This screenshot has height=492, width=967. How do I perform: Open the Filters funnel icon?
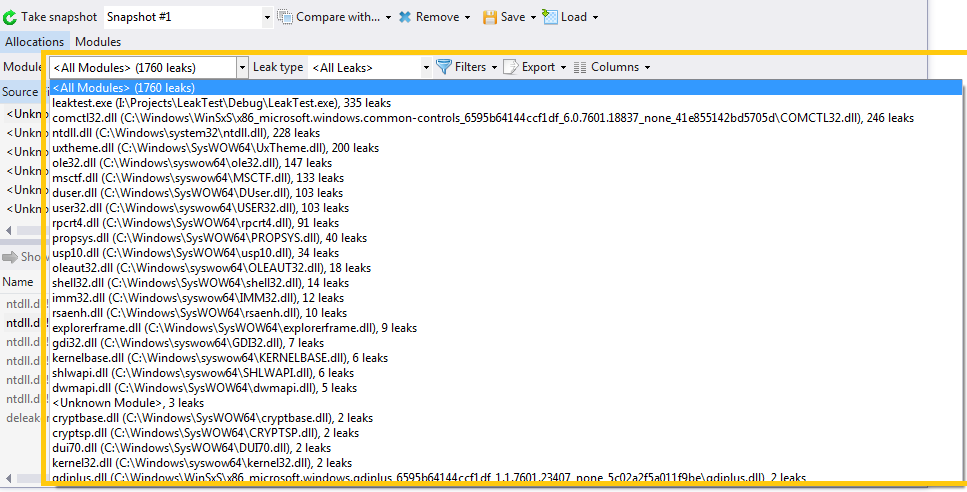(x=444, y=67)
